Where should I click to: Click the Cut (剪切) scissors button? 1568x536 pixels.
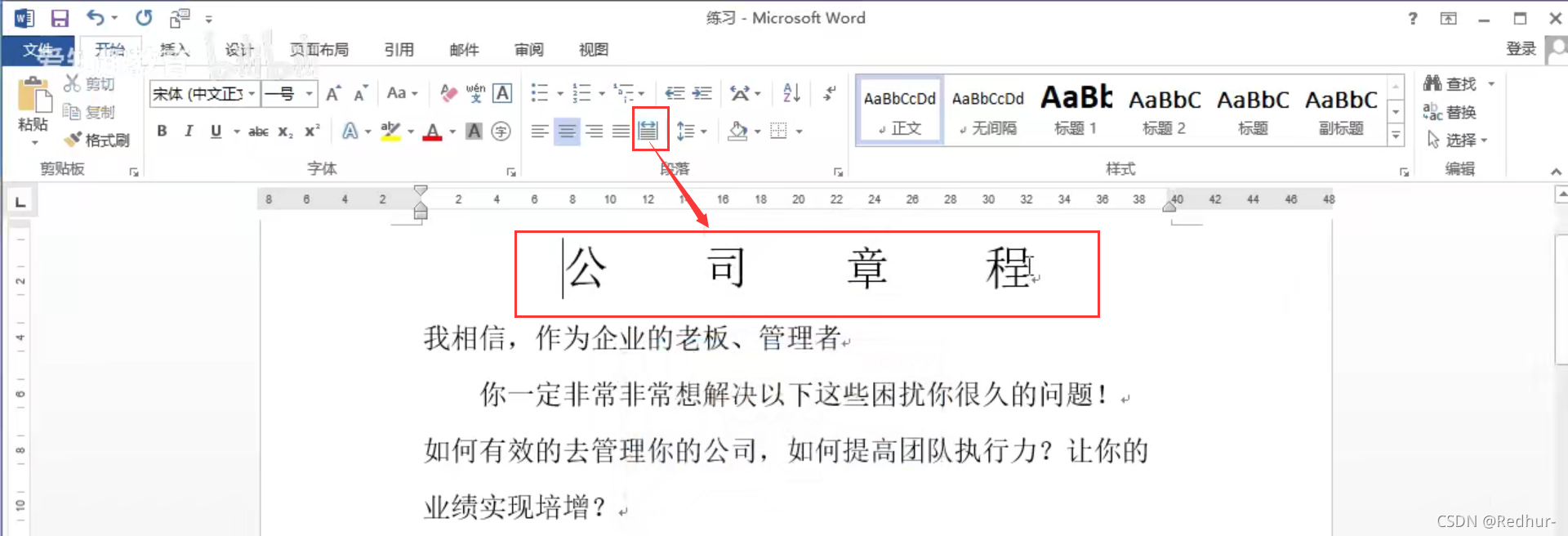(x=89, y=83)
